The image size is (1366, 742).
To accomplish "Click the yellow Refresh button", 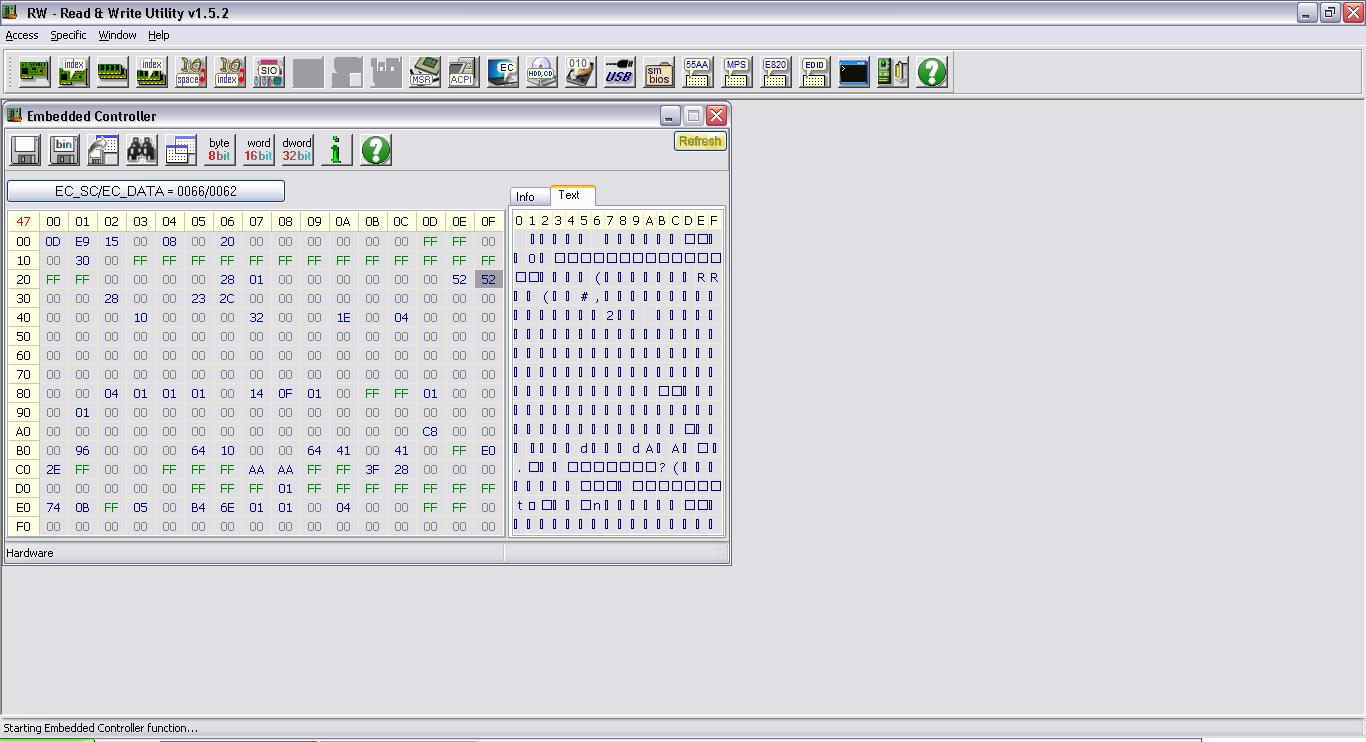I will click(700, 141).
